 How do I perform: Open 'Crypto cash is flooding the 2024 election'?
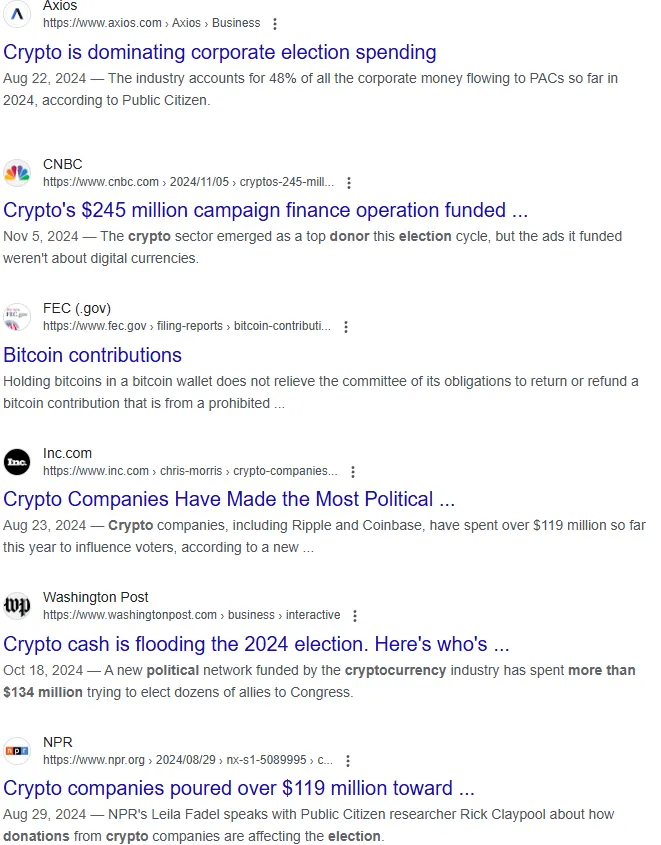tap(256, 644)
